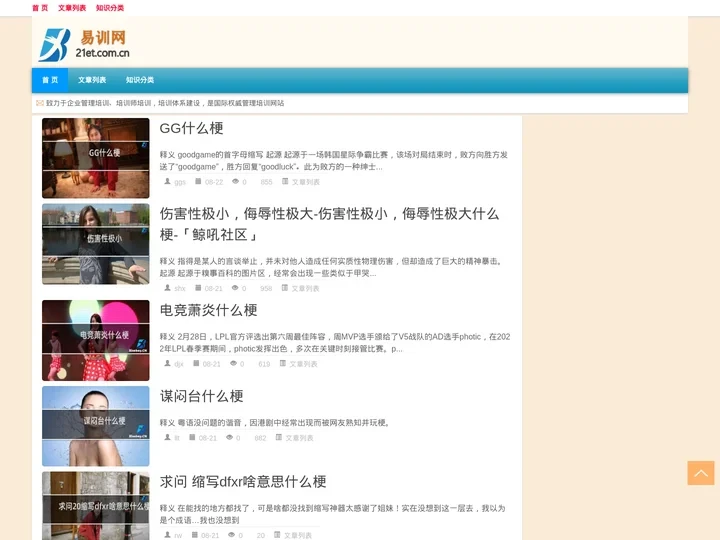
Task: Click the eye views icon under GG什么梗
Action: pos(235,181)
